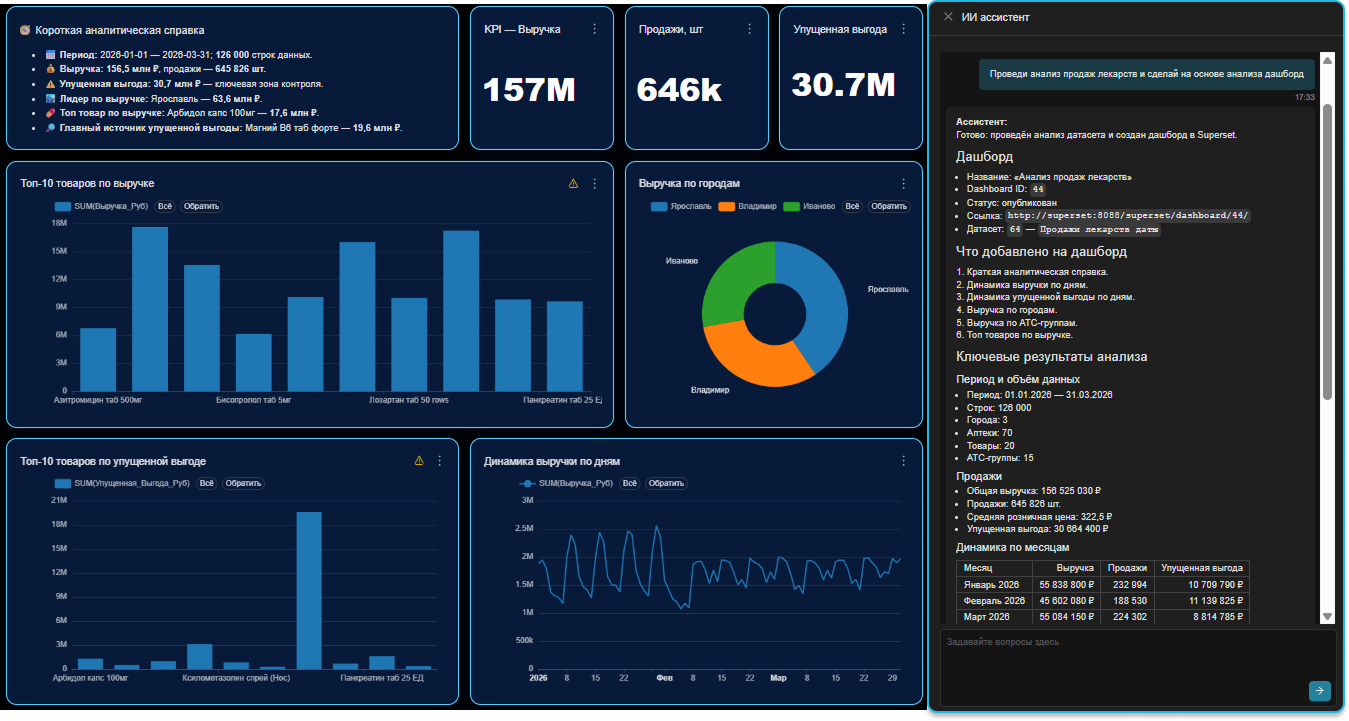1349x721 pixels.
Task: Open options menu of Выручка по городам chart
Action: click(x=904, y=183)
